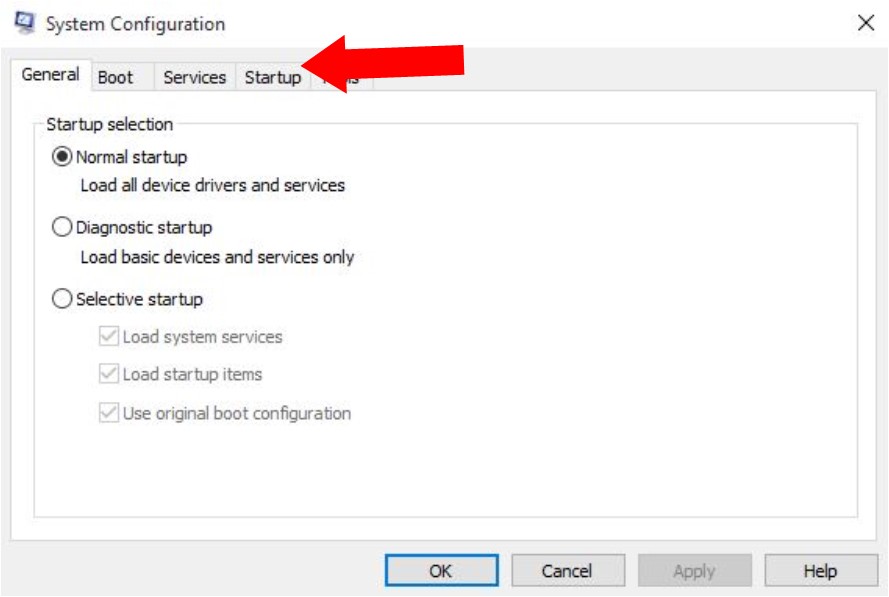Switch to the General tab
The height and width of the screenshot is (597, 889).
(x=50, y=75)
